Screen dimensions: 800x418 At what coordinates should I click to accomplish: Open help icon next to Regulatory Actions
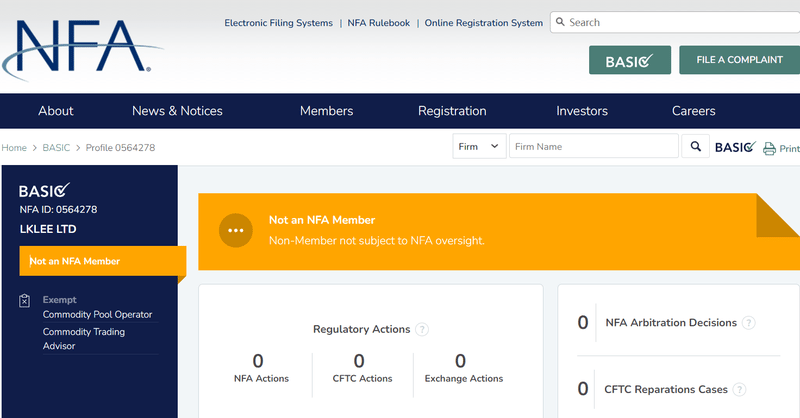click(x=422, y=329)
